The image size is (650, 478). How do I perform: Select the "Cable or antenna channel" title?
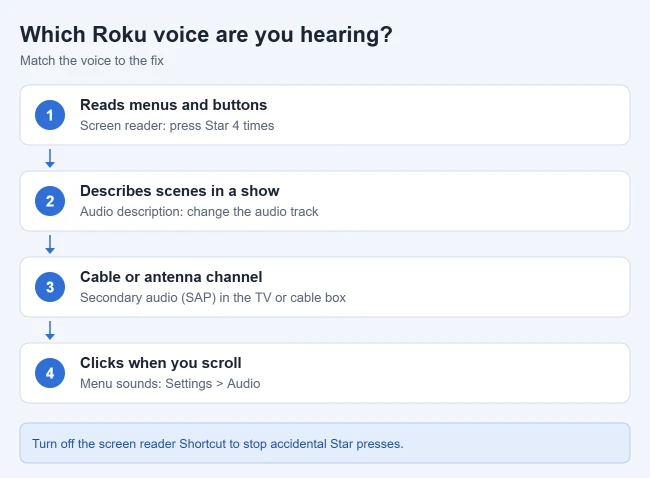pyautogui.click(x=171, y=277)
